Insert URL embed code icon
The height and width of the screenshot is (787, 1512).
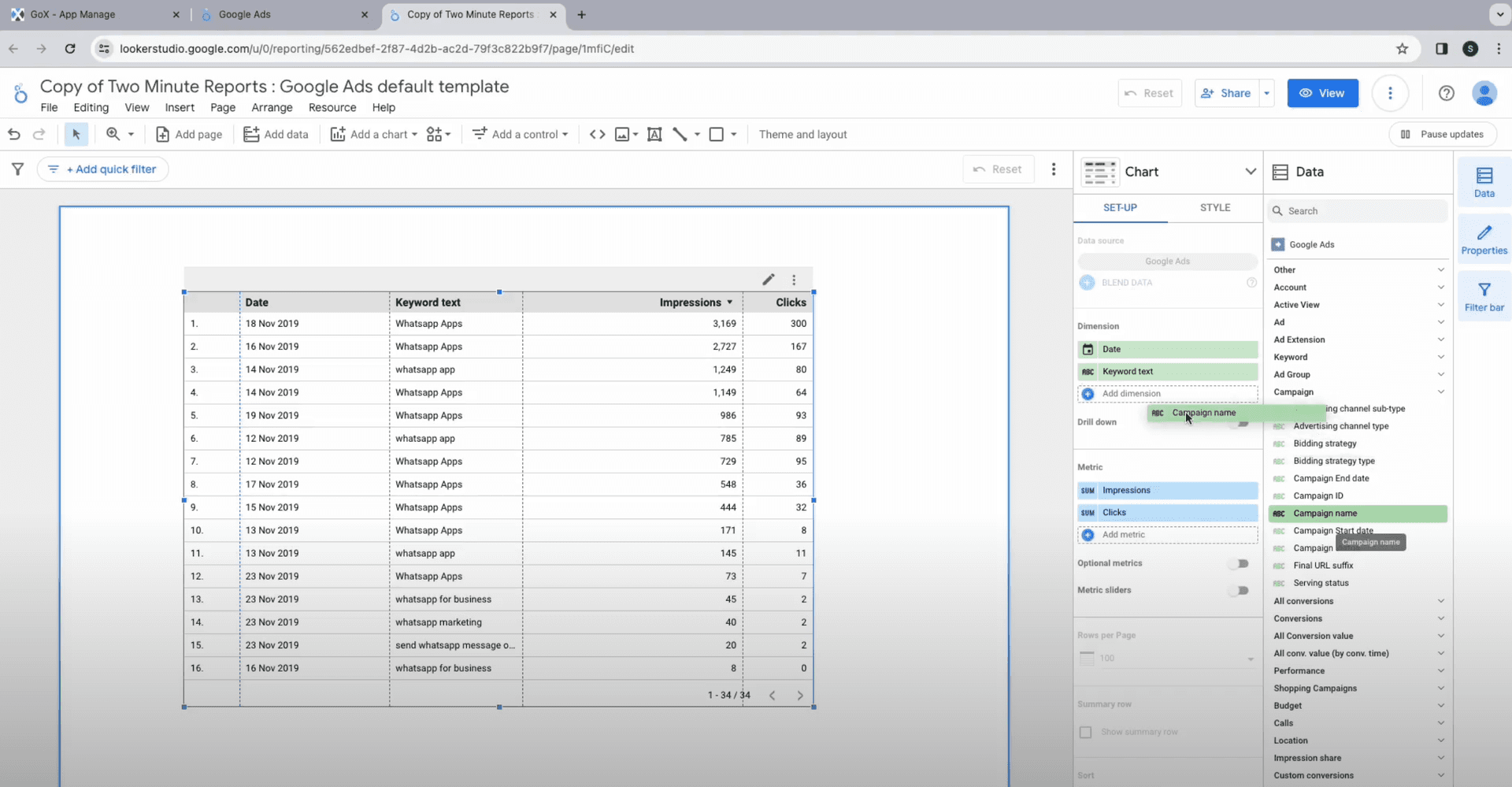point(598,135)
